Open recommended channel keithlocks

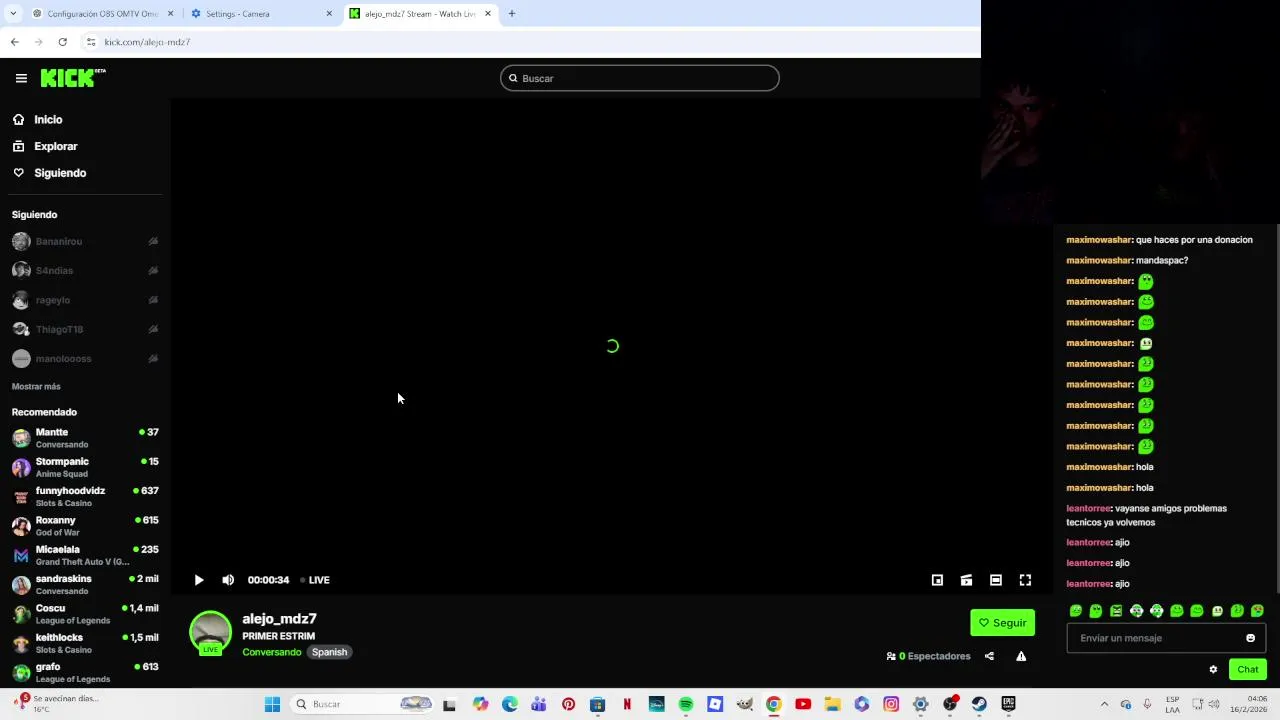click(x=85, y=643)
